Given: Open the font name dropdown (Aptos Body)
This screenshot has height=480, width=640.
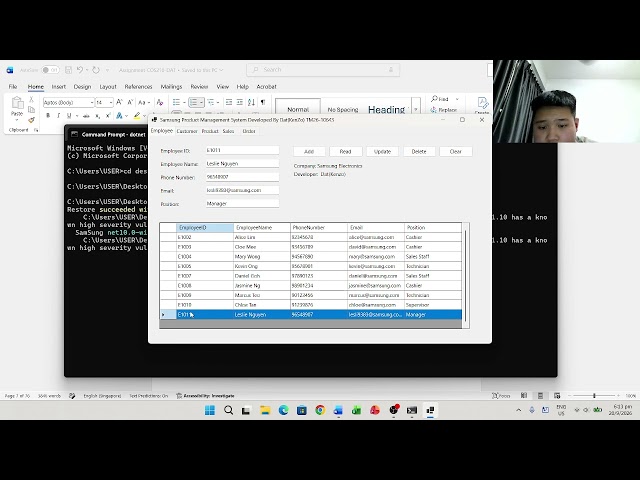Looking at the screenshot, I should 92,102.
